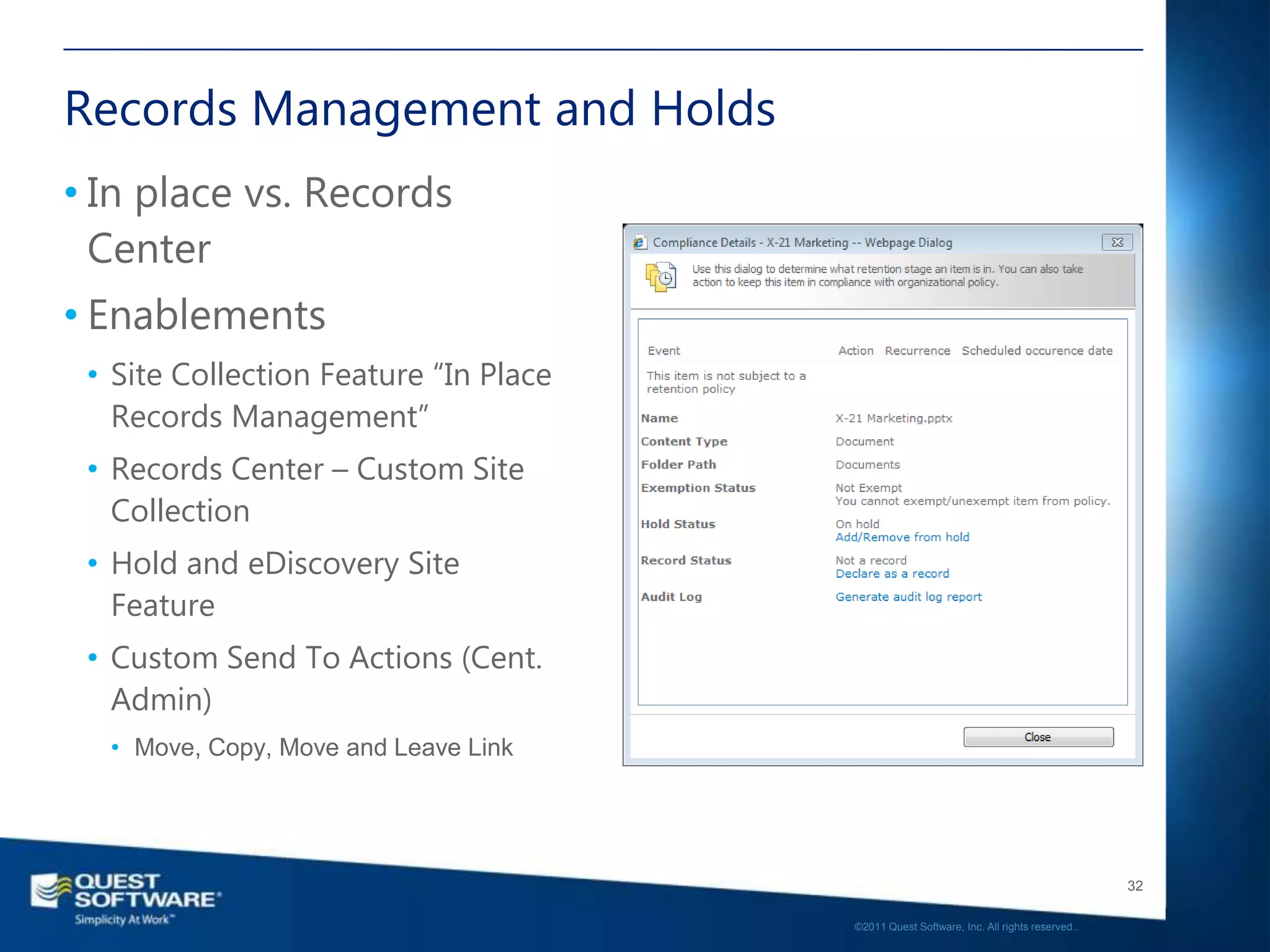Viewport: 1270px width, 952px height.
Task: Click the Internet Explorer icon in title bar
Action: click(640, 243)
